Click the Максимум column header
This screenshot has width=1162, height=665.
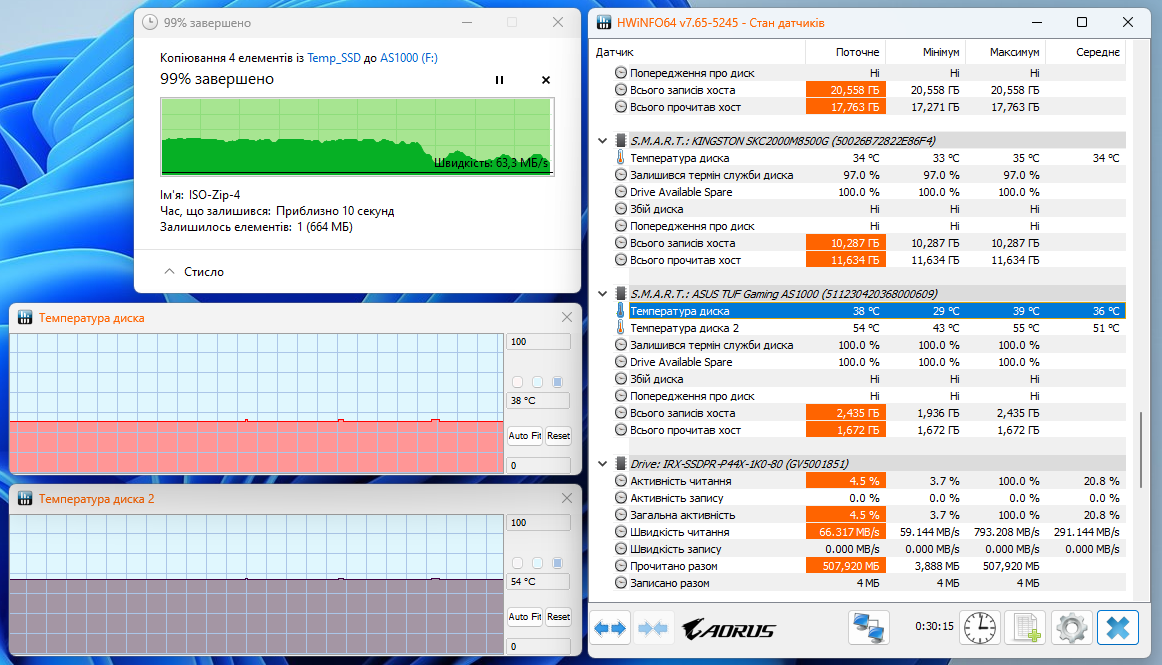1006,52
